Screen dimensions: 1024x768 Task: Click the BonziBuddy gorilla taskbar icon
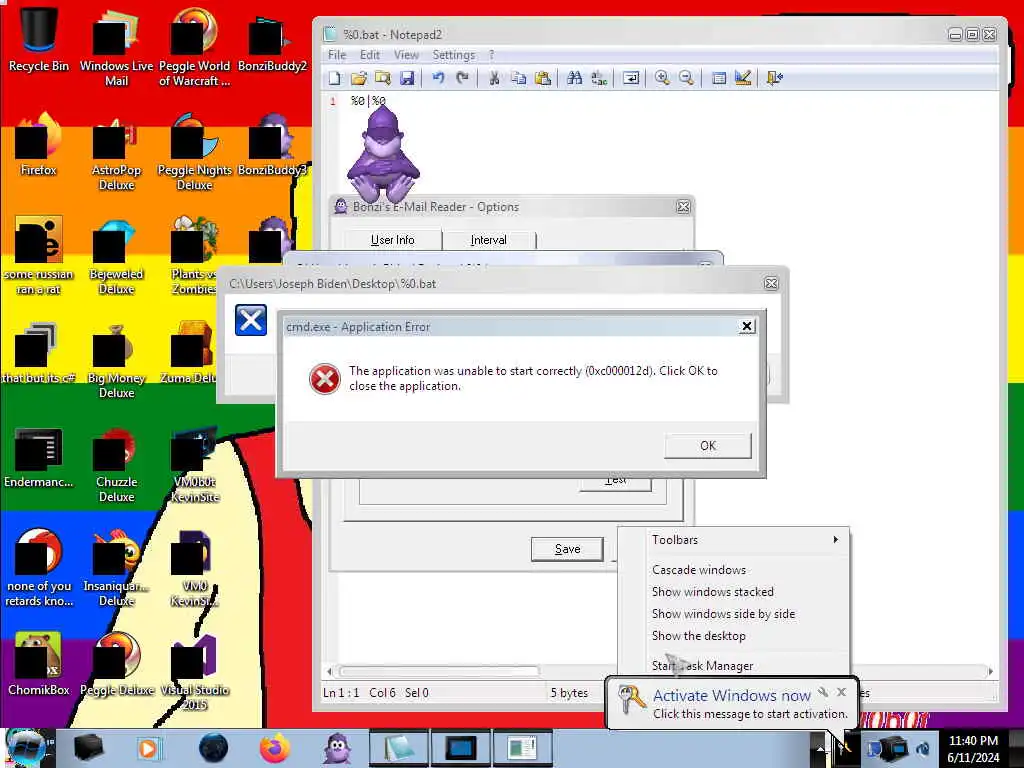click(337, 748)
